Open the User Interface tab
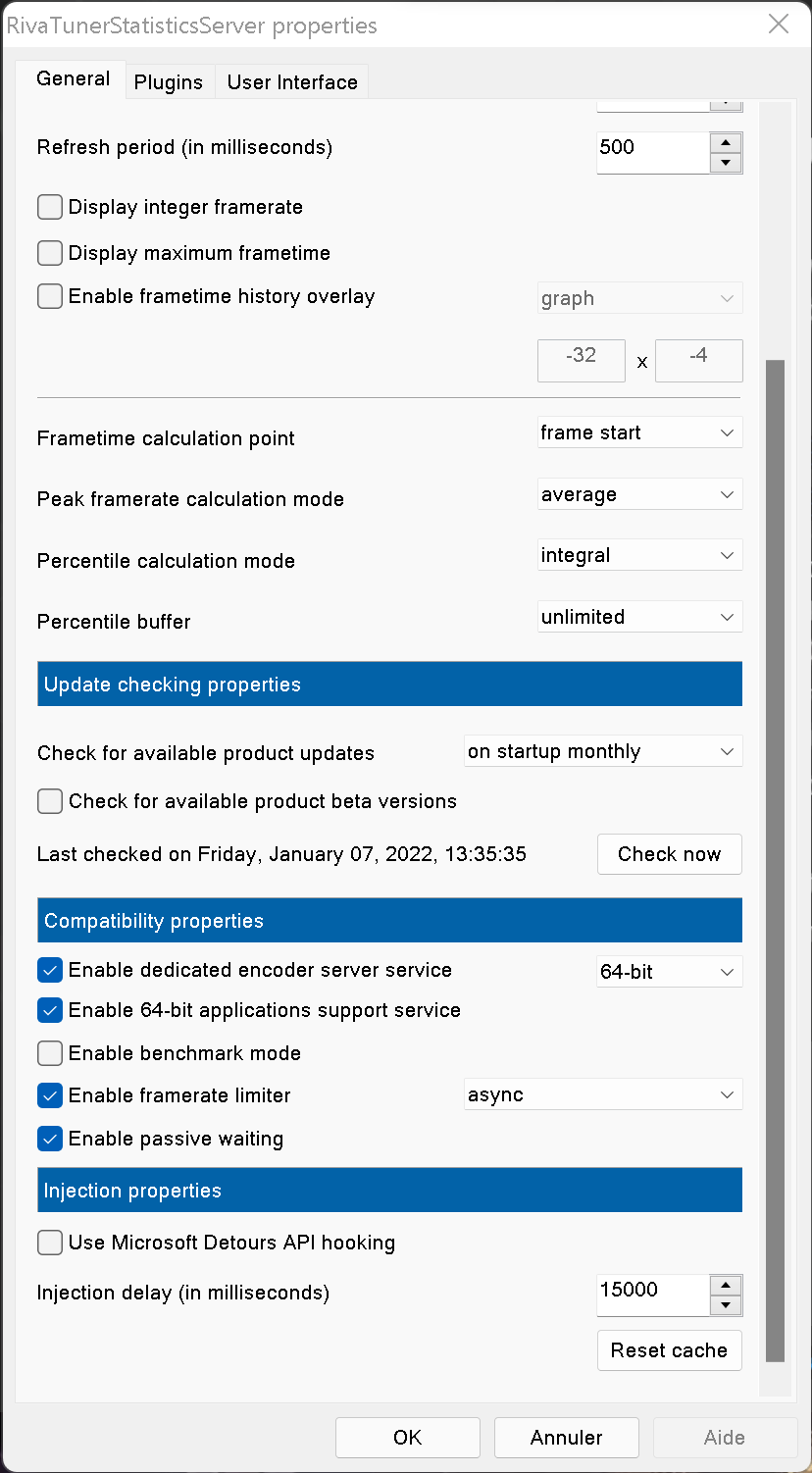 point(292,82)
